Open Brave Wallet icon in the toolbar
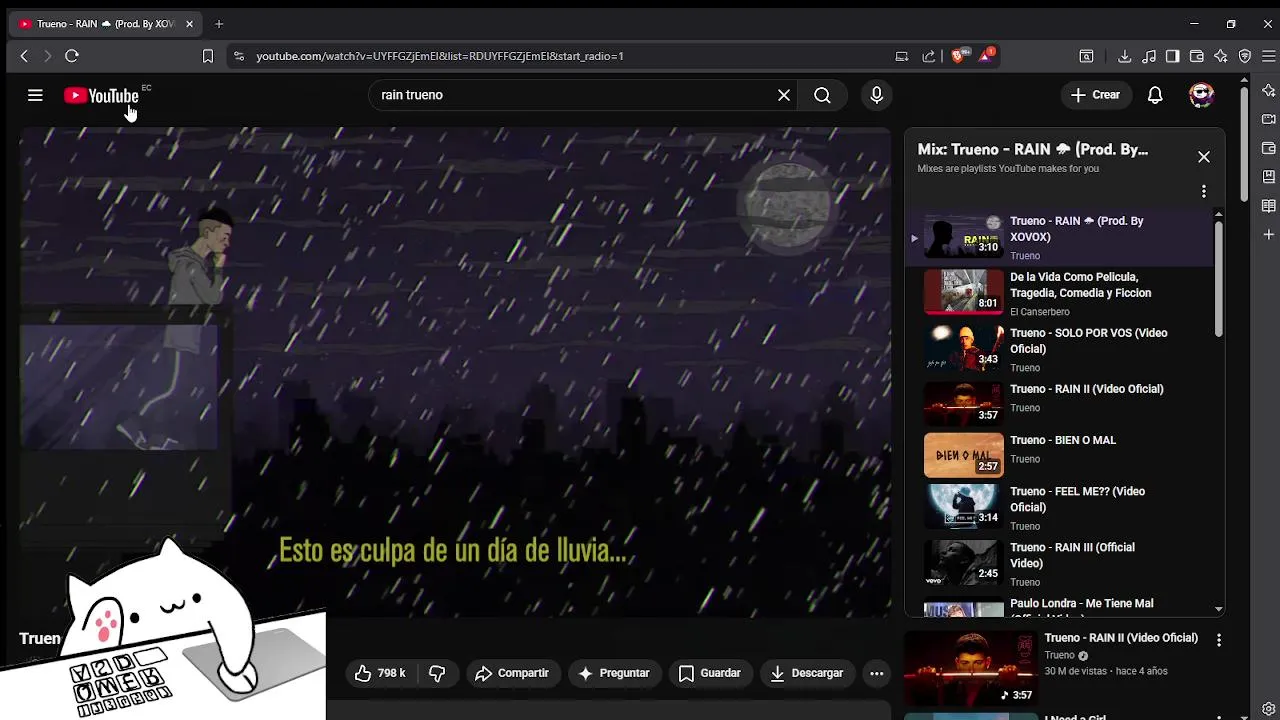This screenshot has width=1280, height=720. coord(1197,56)
